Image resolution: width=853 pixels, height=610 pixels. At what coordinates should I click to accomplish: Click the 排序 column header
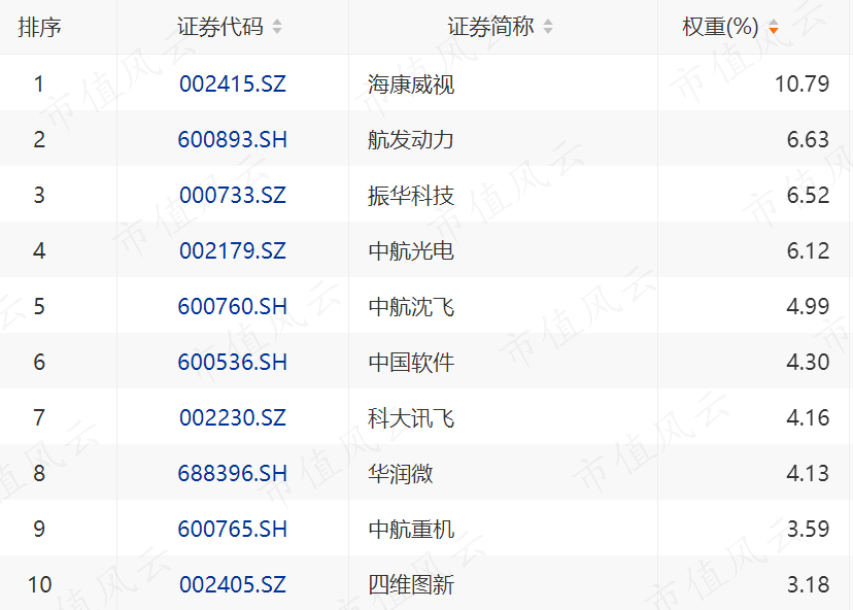coord(39,27)
